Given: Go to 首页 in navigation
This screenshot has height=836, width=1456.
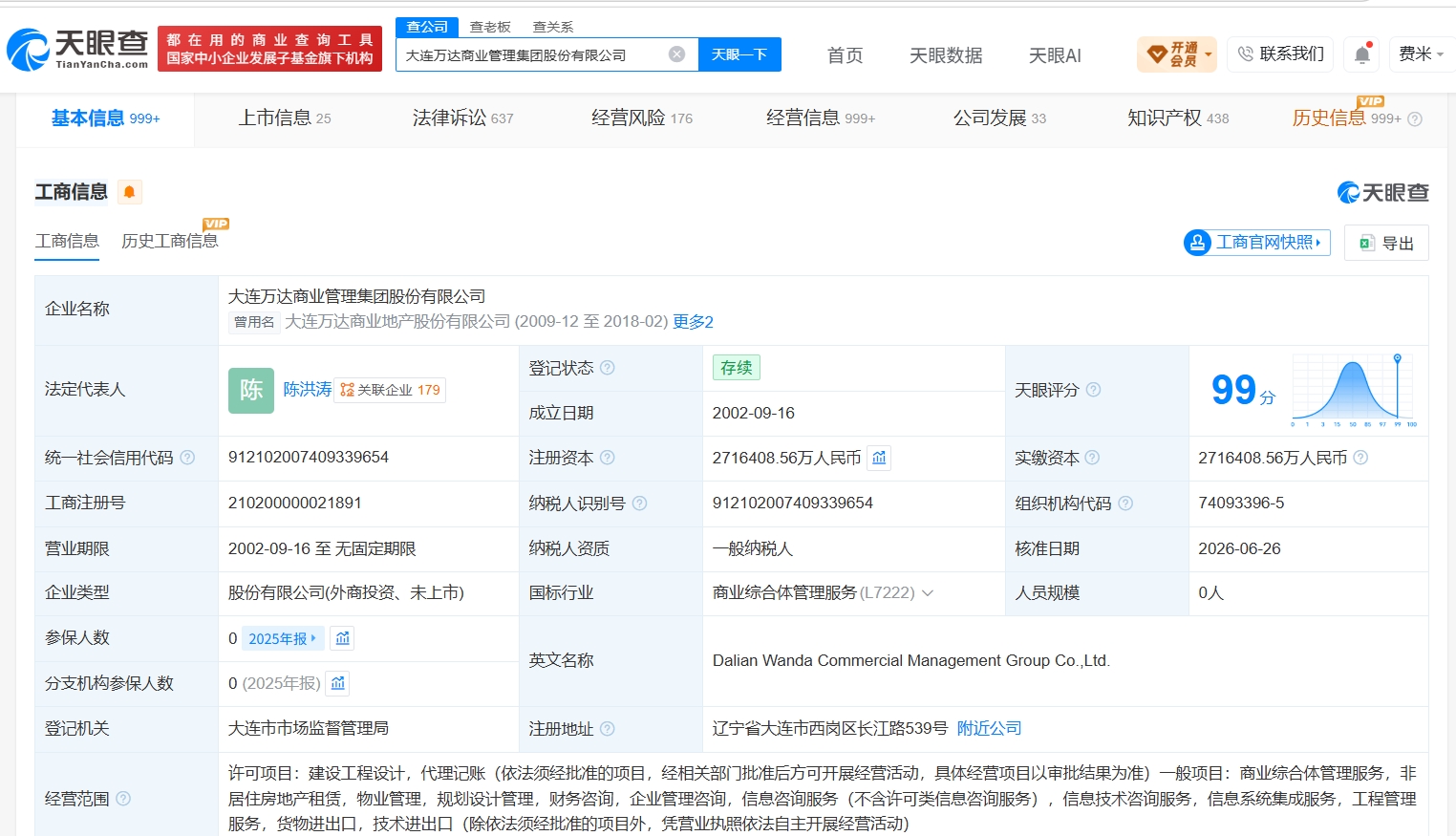Looking at the screenshot, I should tap(845, 55).
